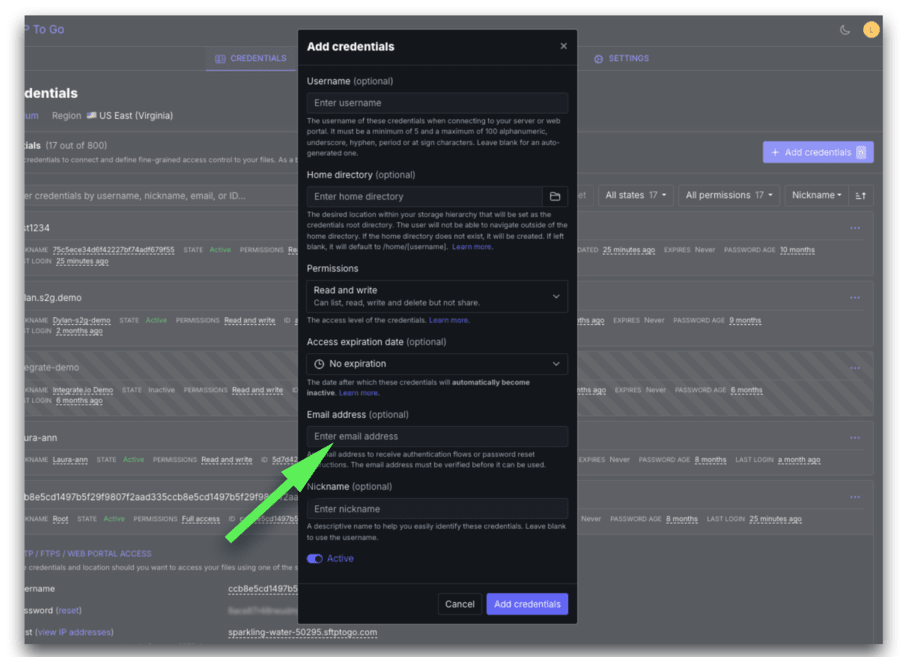Expand the Permissions Read and write dropdown
This screenshot has width=900, height=657.
[437, 296]
